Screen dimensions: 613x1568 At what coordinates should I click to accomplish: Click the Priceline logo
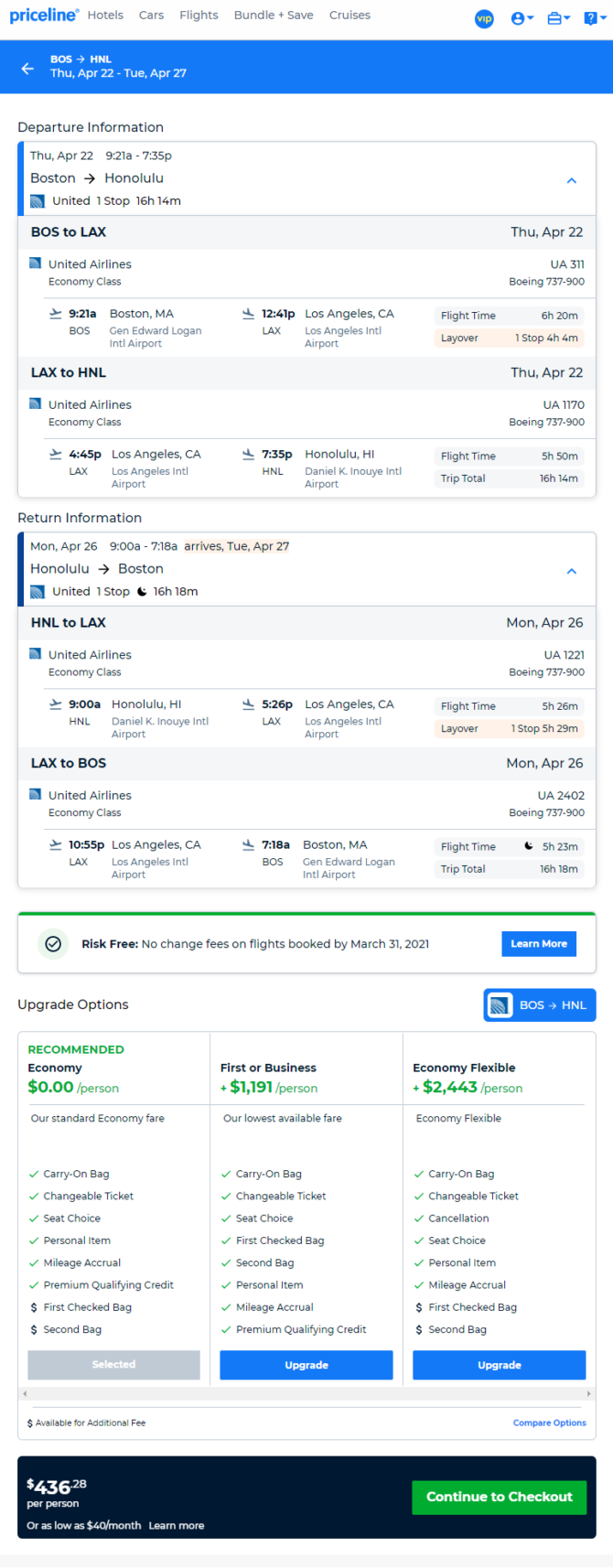[x=43, y=15]
